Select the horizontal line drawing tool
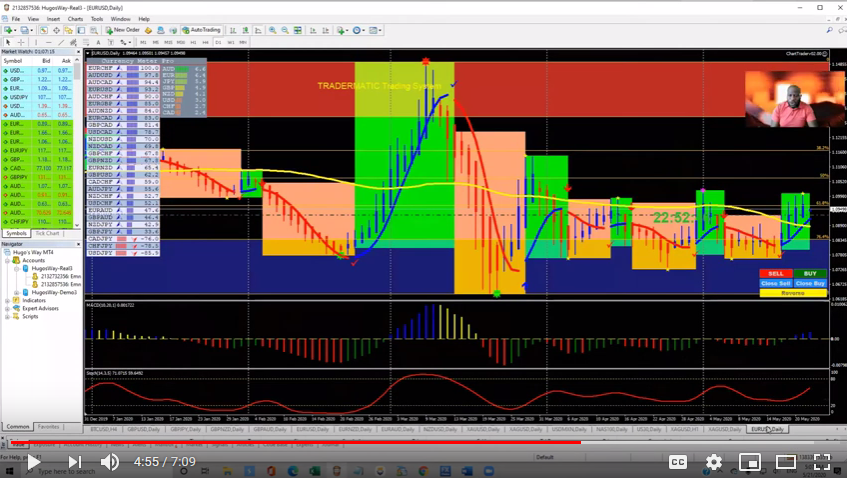Viewport: 847px width, 478px height. [x=49, y=42]
